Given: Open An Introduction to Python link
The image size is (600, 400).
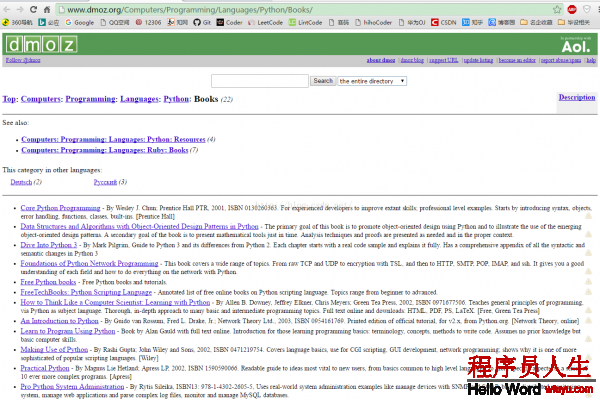Looking at the screenshot, I should 59,321.
